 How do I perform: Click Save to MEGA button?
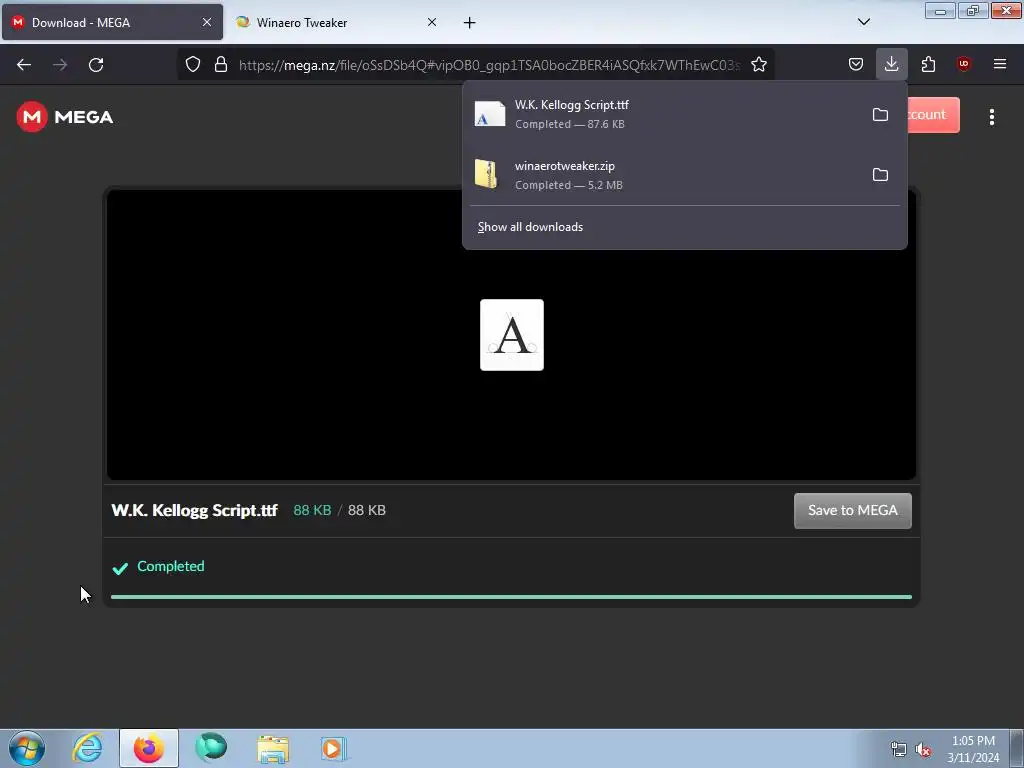pos(852,511)
